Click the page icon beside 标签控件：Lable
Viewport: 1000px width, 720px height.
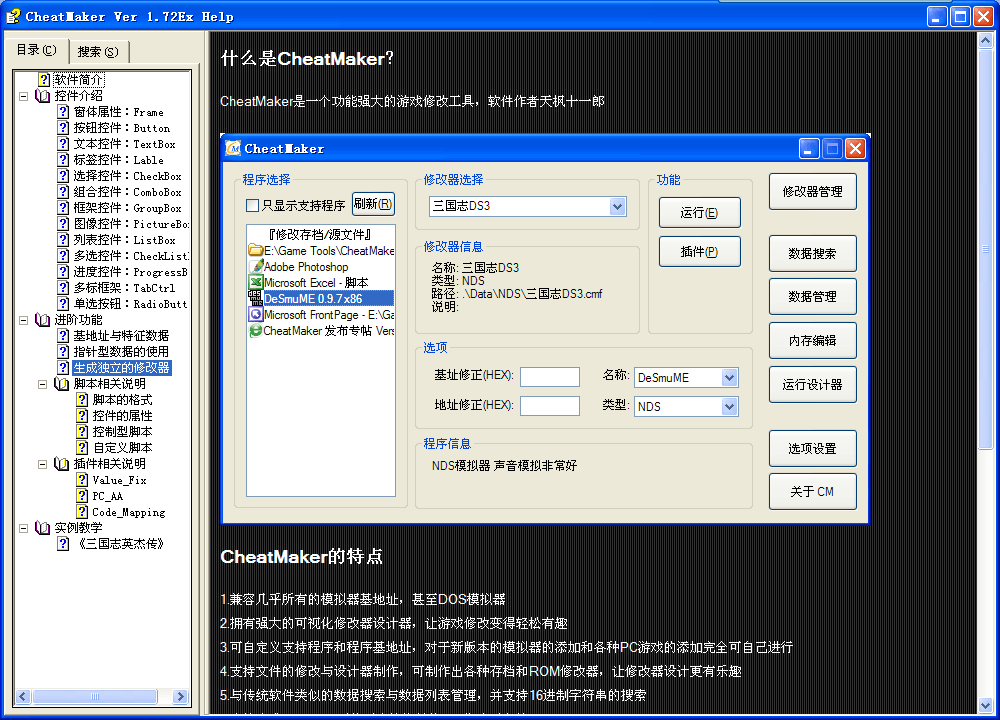click(x=63, y=159)
